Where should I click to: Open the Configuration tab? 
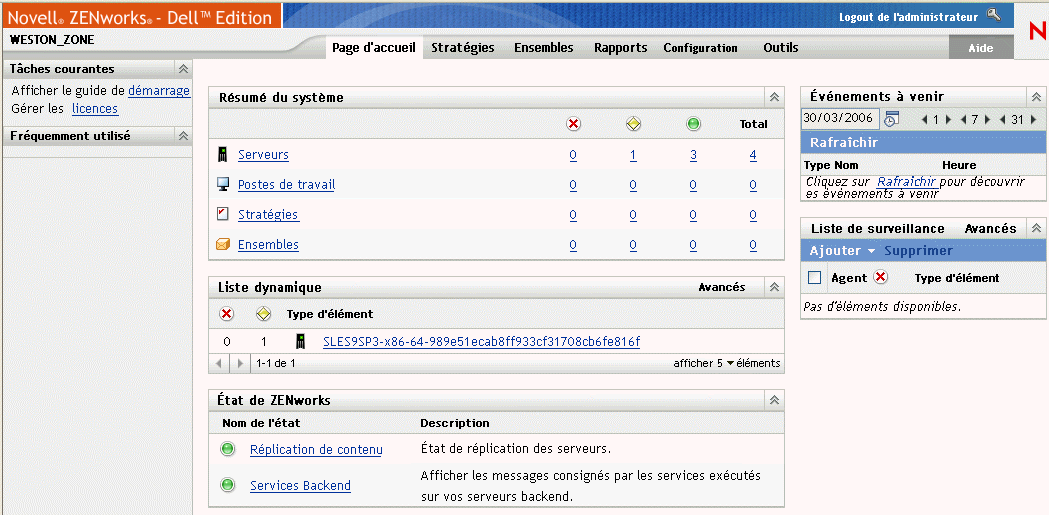click(700, 48)
